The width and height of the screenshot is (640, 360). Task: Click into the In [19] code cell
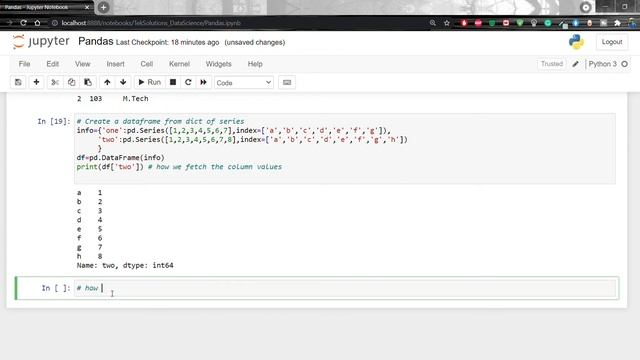coord(345,149)
